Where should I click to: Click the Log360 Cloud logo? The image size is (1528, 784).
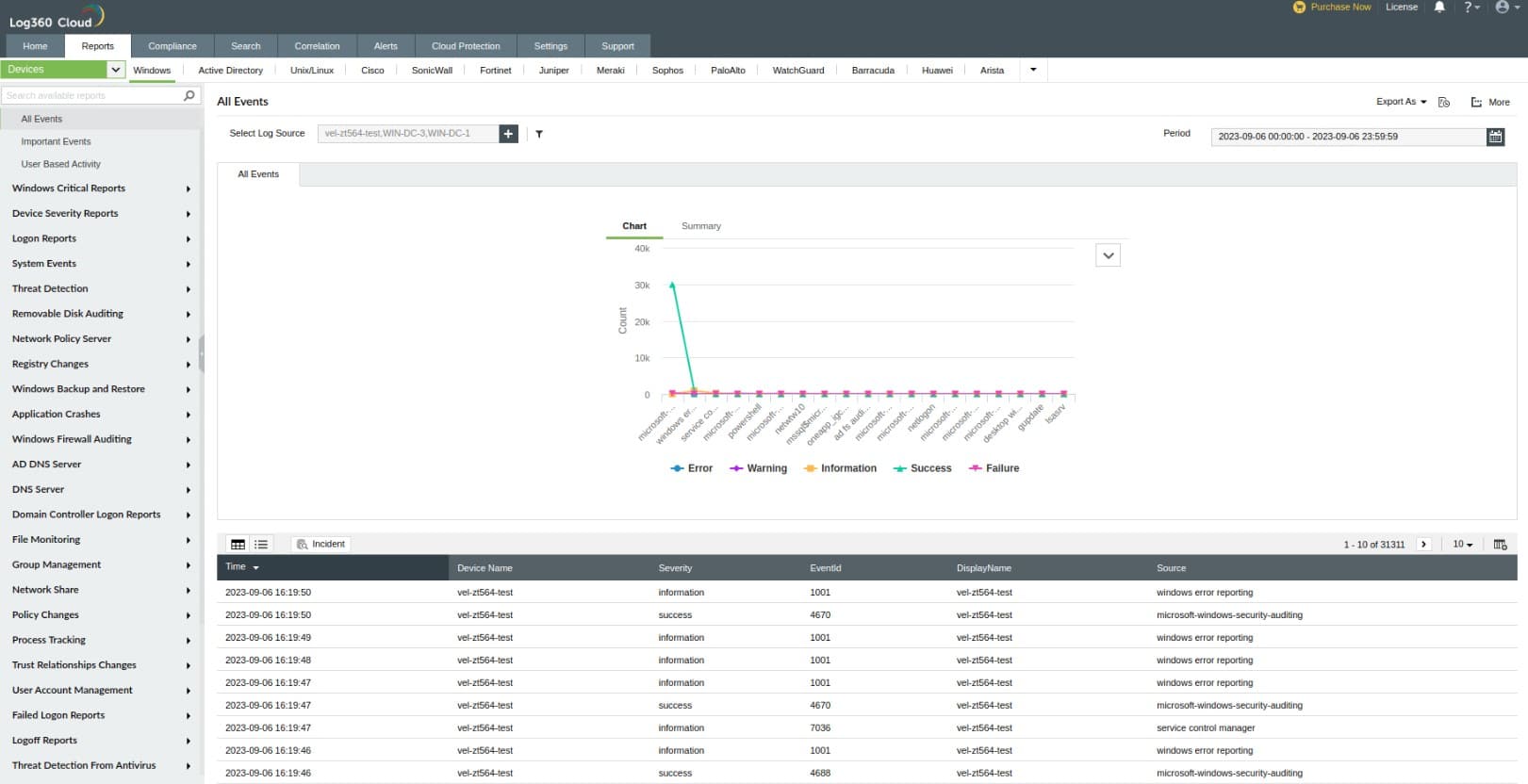(x=57, y=18)
